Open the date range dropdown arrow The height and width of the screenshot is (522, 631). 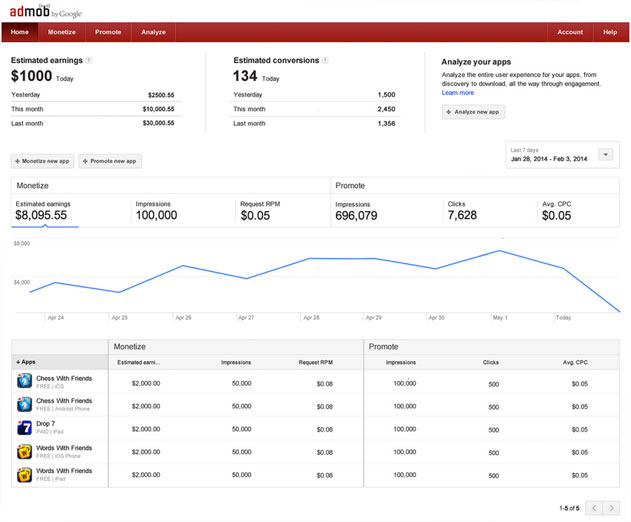(x=606, y=155)
